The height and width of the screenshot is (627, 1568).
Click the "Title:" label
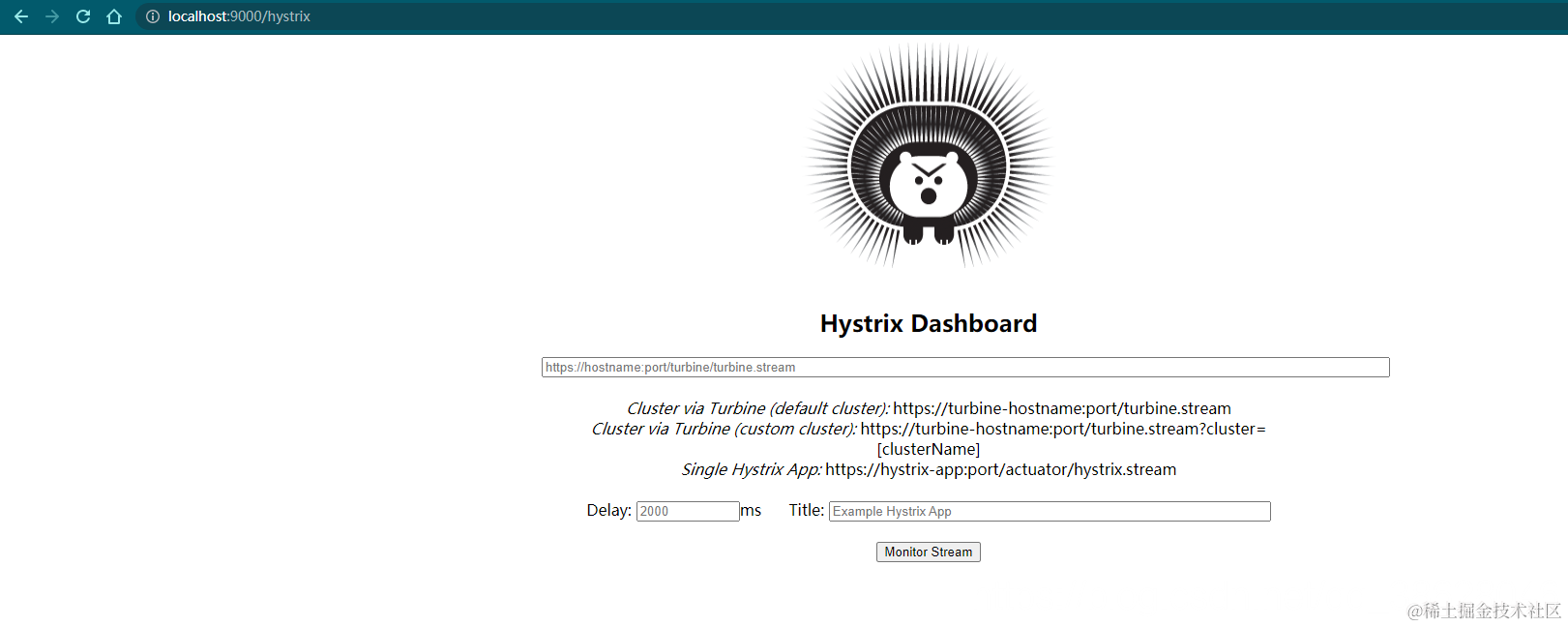coord(807,510)
